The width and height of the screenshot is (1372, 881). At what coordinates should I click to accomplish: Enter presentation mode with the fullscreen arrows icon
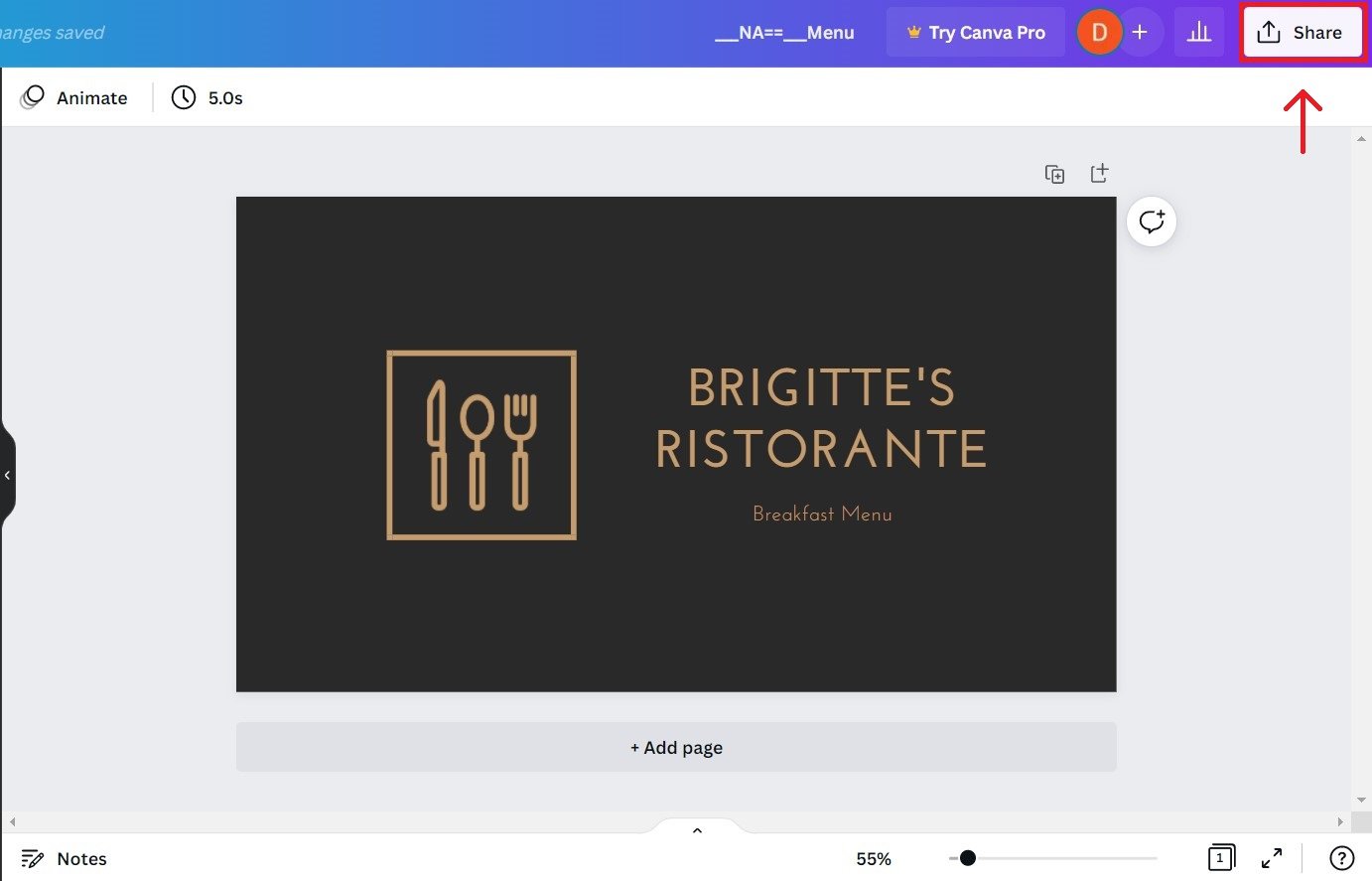pyautogui.click(x=1272, y=857)
